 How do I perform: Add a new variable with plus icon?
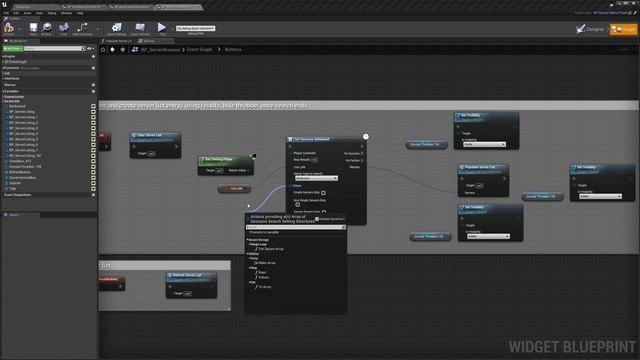[x=93, y=91]
